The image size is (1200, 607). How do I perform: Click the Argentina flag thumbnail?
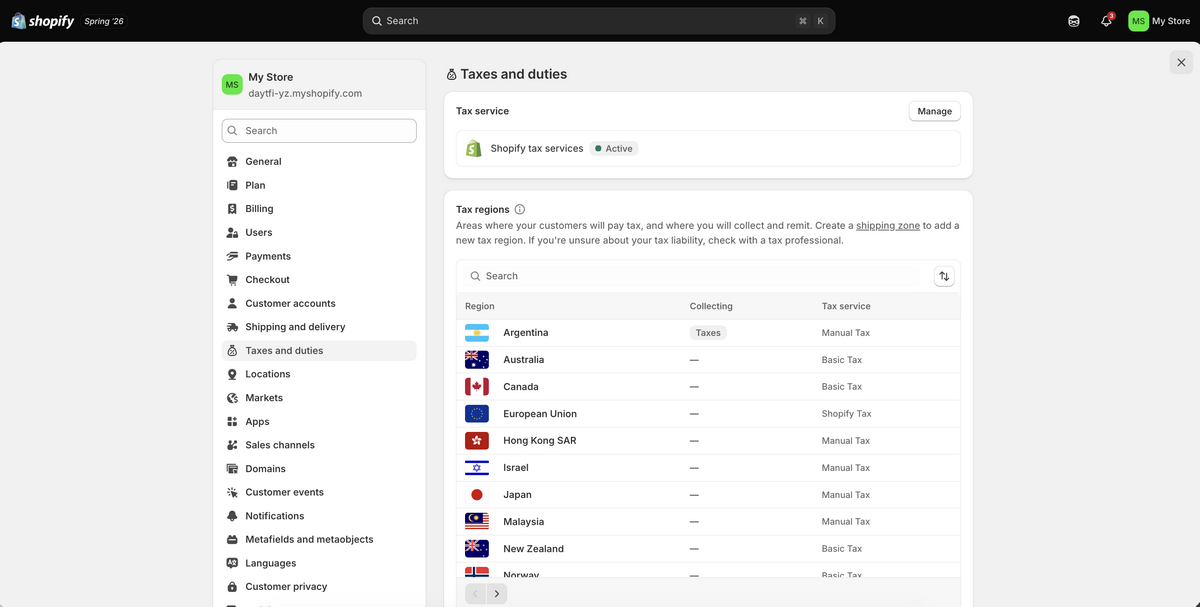point(477,333)
